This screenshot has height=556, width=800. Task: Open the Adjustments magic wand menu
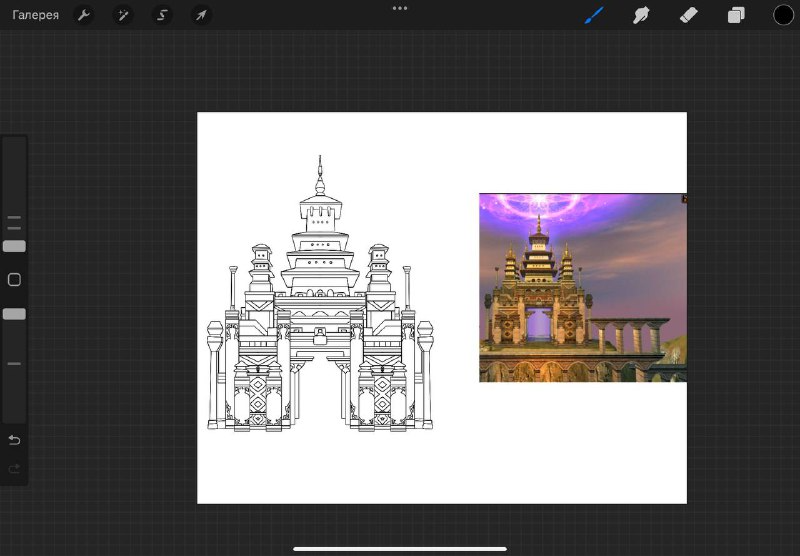click(123, 15)
